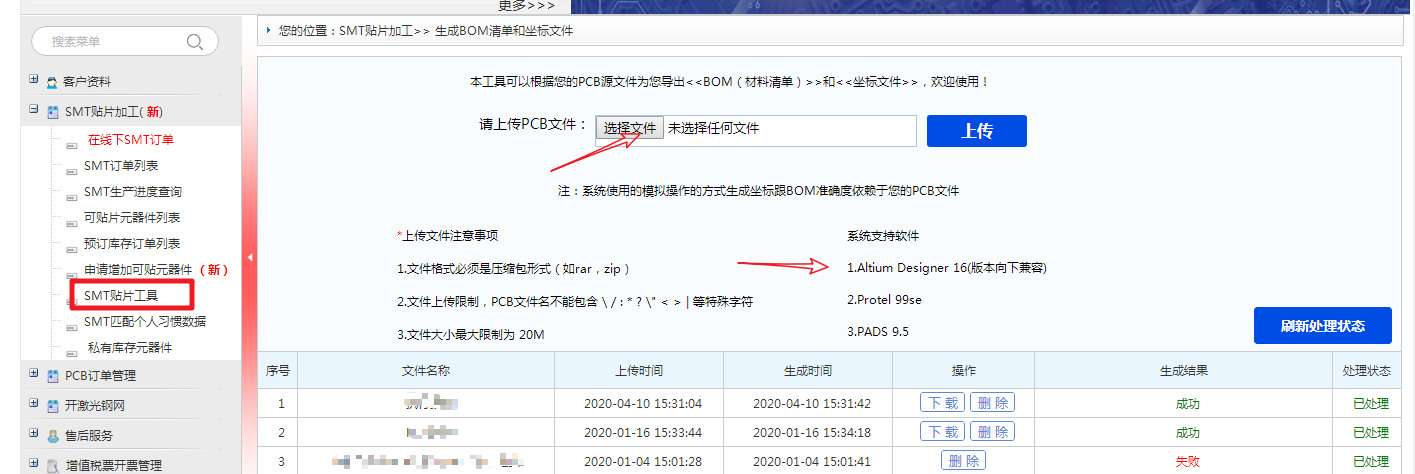1415x474 pixels.
Task: Expand the PCB订单管理 tree node
Action: (x=34, y=374)
